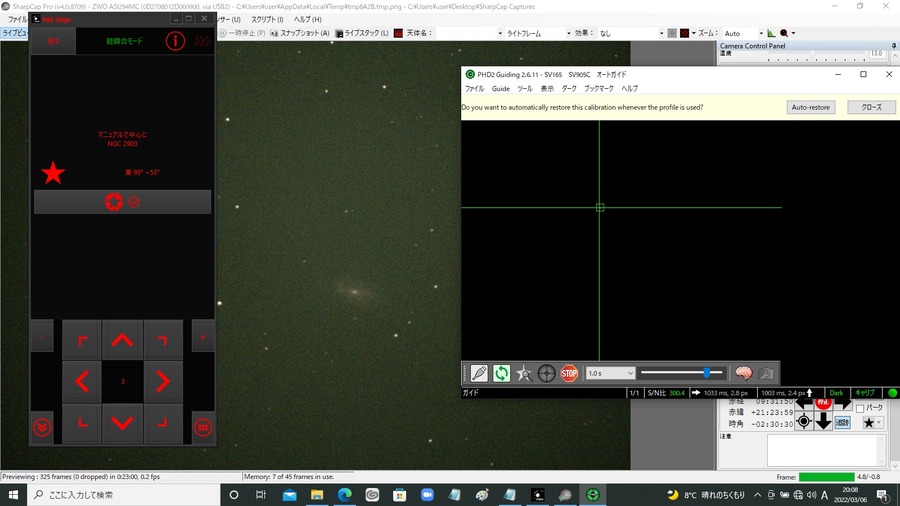The width and height of the screenshot is (900, 506).
Task: Auto-select guide star in PHD2
Action: 523,373
